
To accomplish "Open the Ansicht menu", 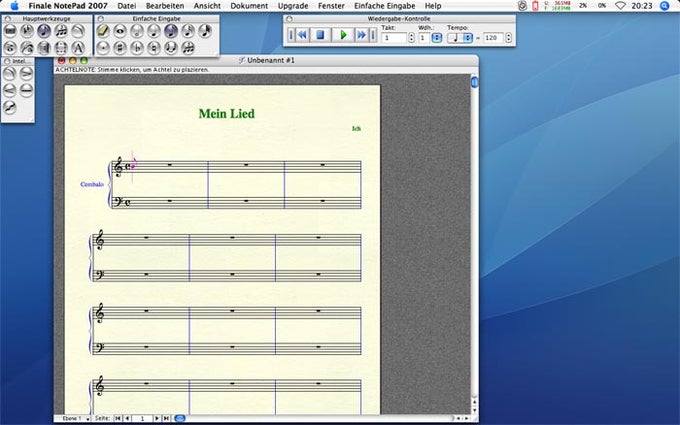I will [x=207, y=6].
